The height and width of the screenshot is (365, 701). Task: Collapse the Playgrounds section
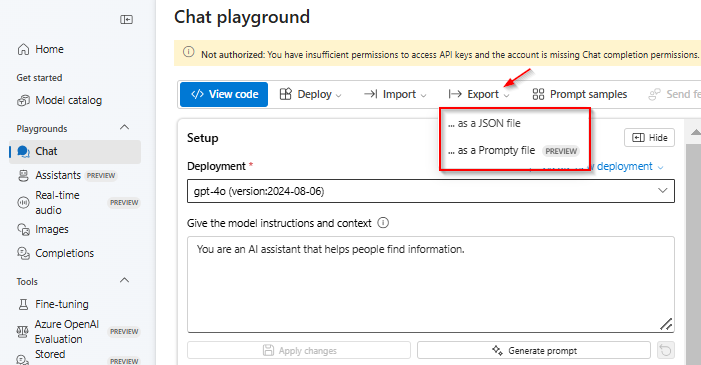125,128
